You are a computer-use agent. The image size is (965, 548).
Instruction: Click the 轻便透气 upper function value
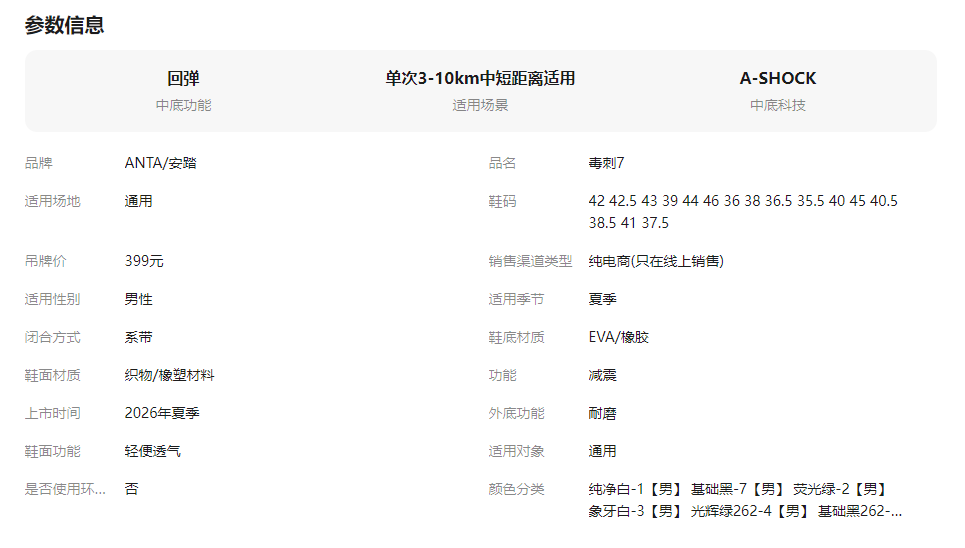(153, 451)
